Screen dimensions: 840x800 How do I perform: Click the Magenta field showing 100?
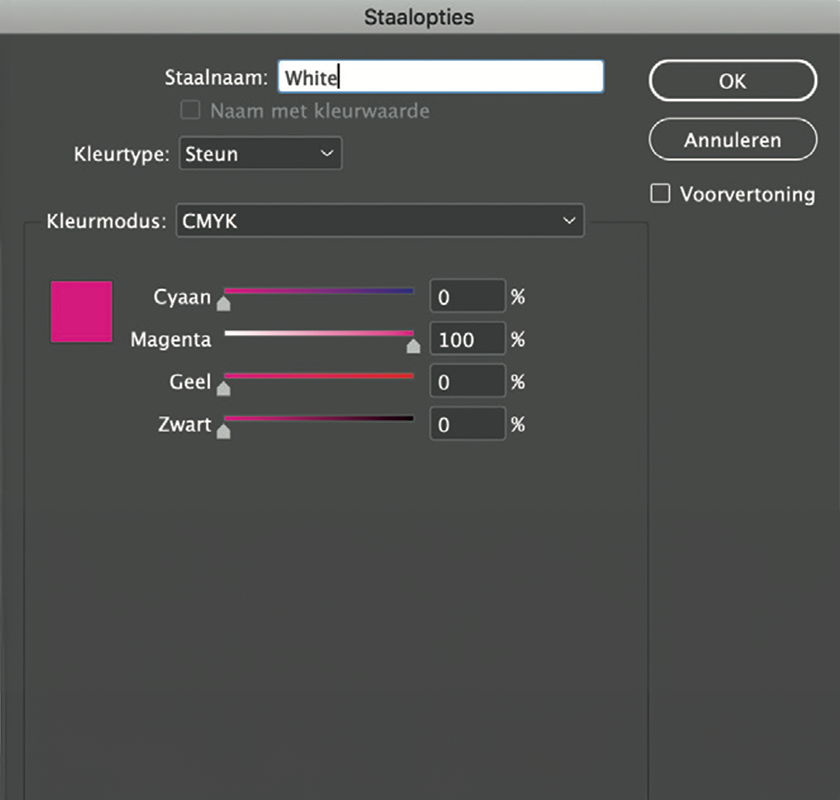467,339
